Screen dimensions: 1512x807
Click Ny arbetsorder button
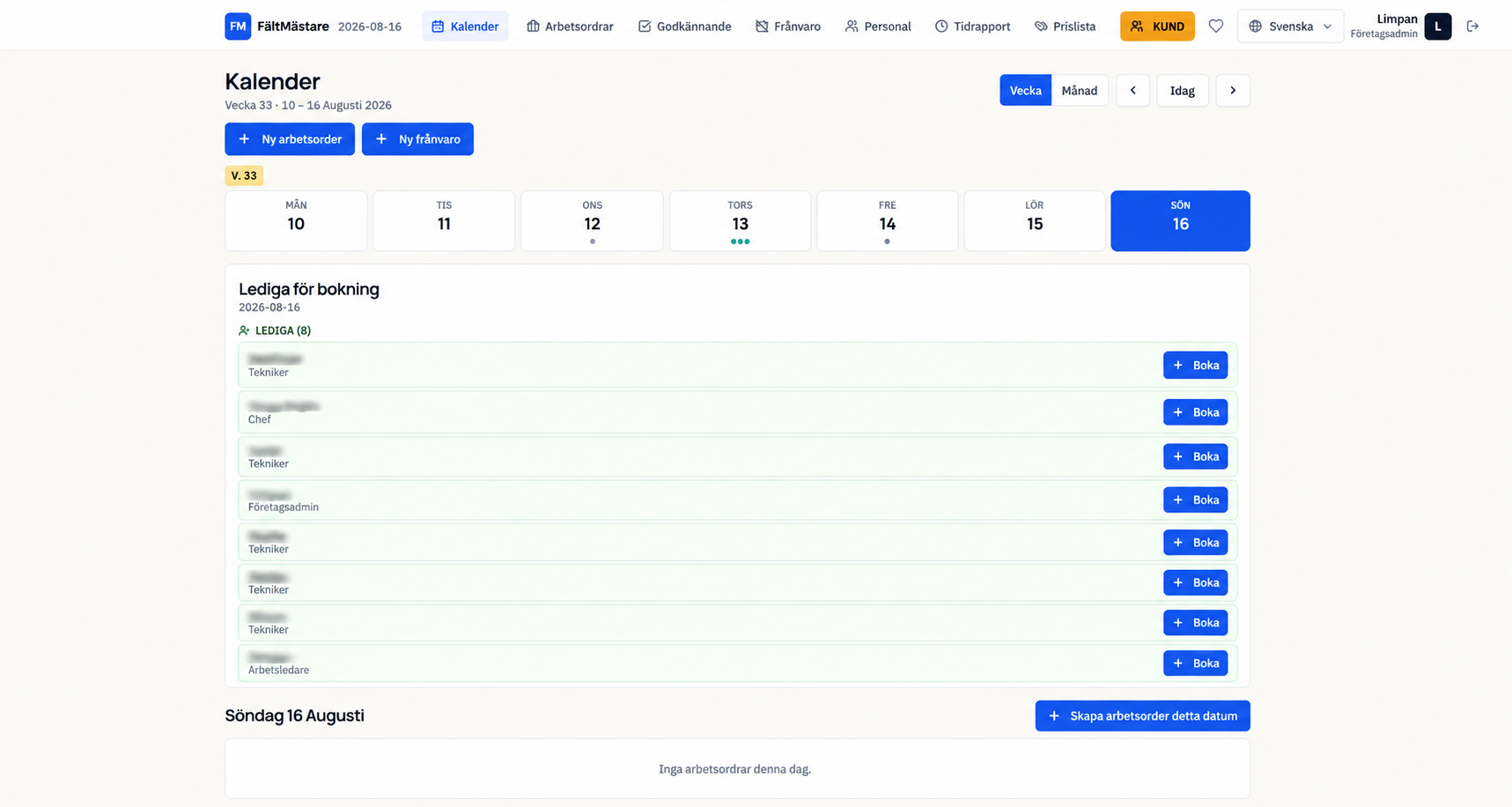click(x=290, y=139)
